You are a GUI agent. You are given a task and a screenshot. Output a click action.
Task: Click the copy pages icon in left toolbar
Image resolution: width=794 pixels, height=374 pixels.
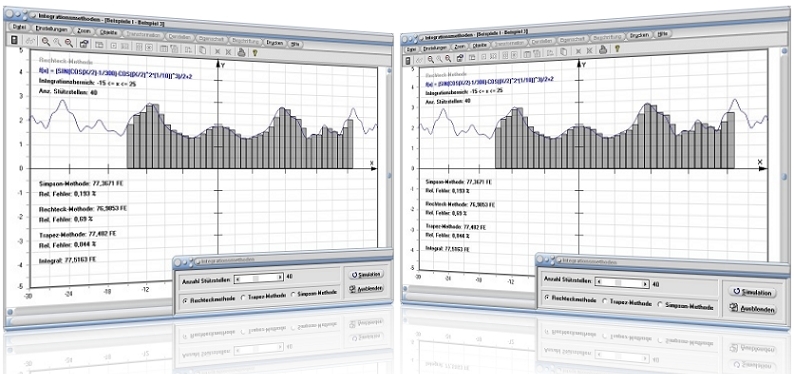[x=202, y=50]
